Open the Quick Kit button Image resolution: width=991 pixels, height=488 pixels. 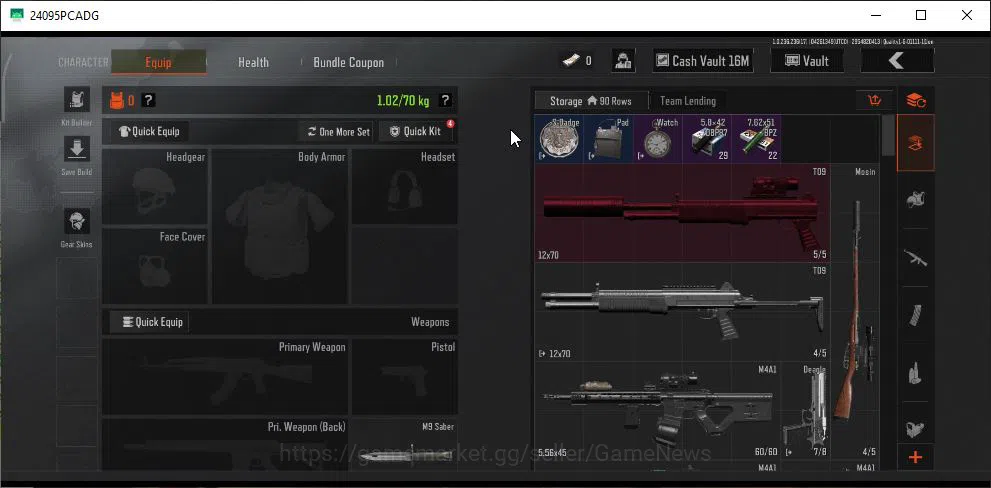point(415,131)
